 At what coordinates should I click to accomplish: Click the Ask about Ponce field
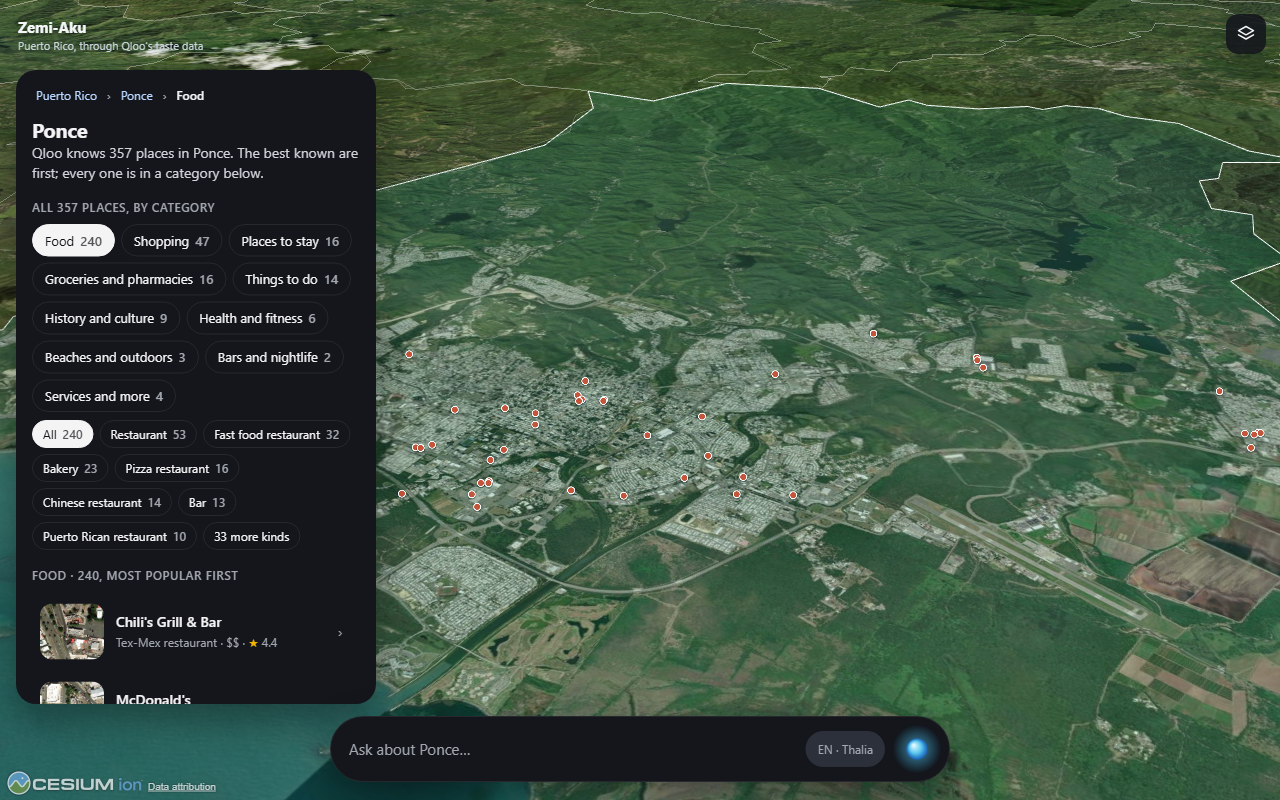[x=570, y=750]
